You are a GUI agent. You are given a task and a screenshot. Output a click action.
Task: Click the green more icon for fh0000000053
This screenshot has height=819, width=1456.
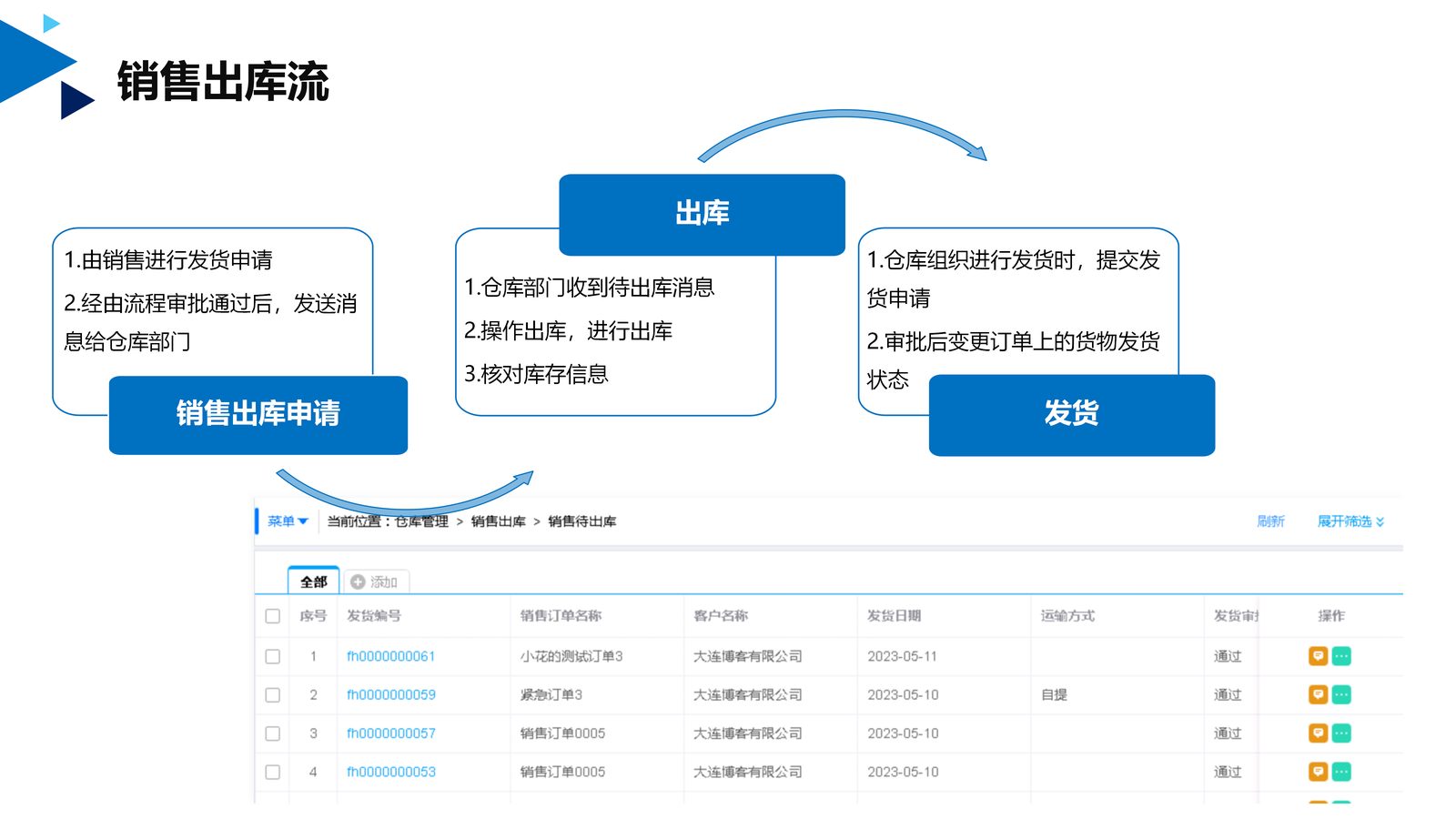pyautogui.click(x=1341, y=772)
